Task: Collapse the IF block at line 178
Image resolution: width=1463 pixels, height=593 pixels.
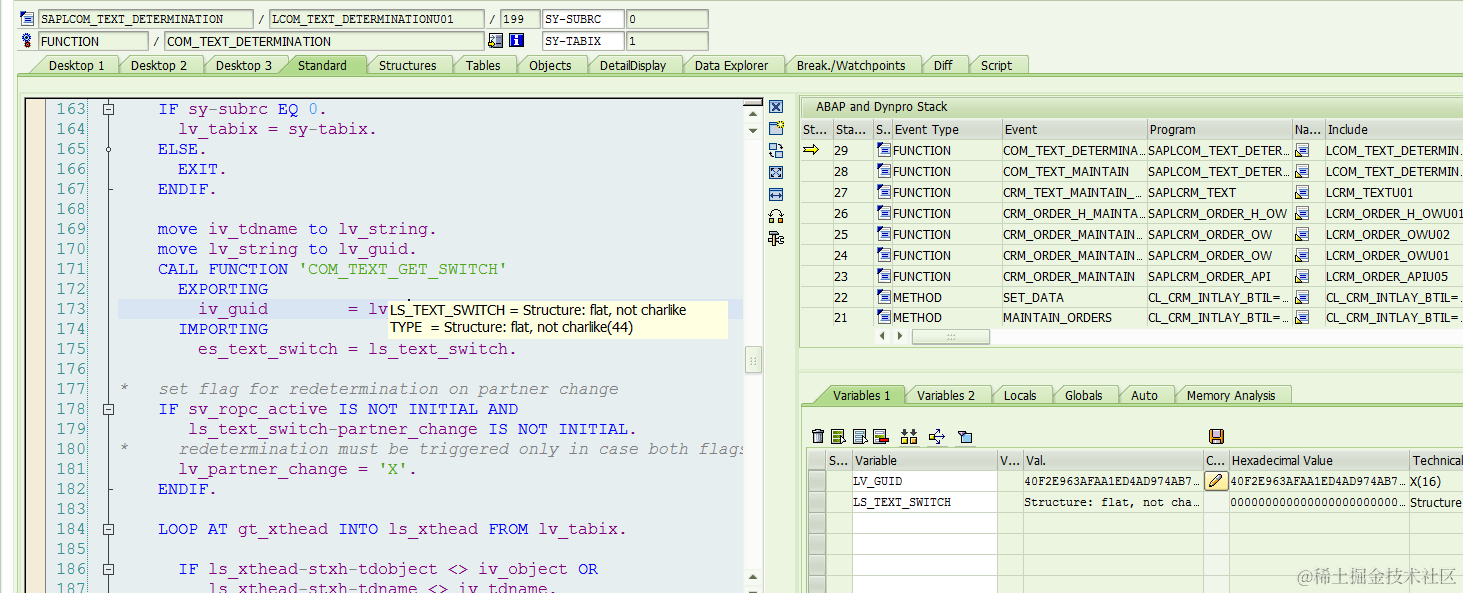Action: click(109, 409)
